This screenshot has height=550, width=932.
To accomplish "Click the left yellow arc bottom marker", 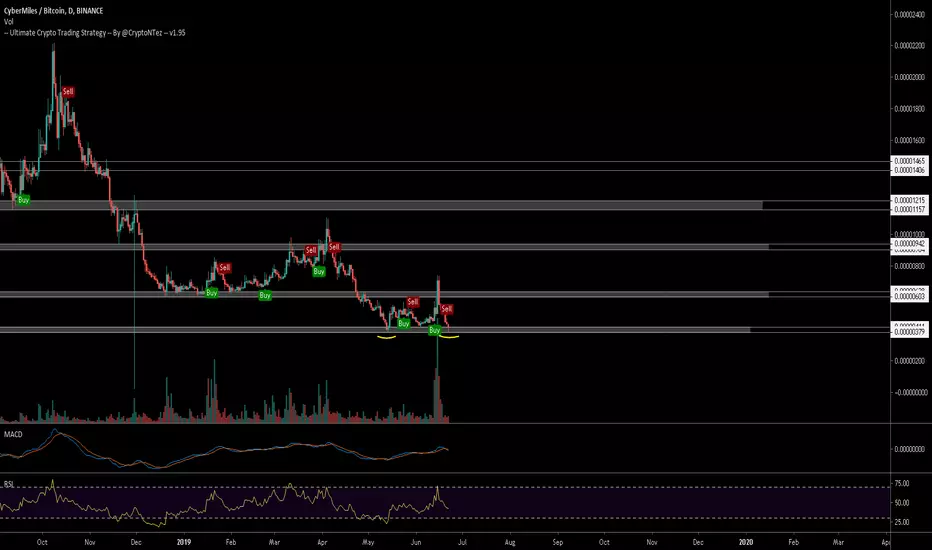I will 386,337.
